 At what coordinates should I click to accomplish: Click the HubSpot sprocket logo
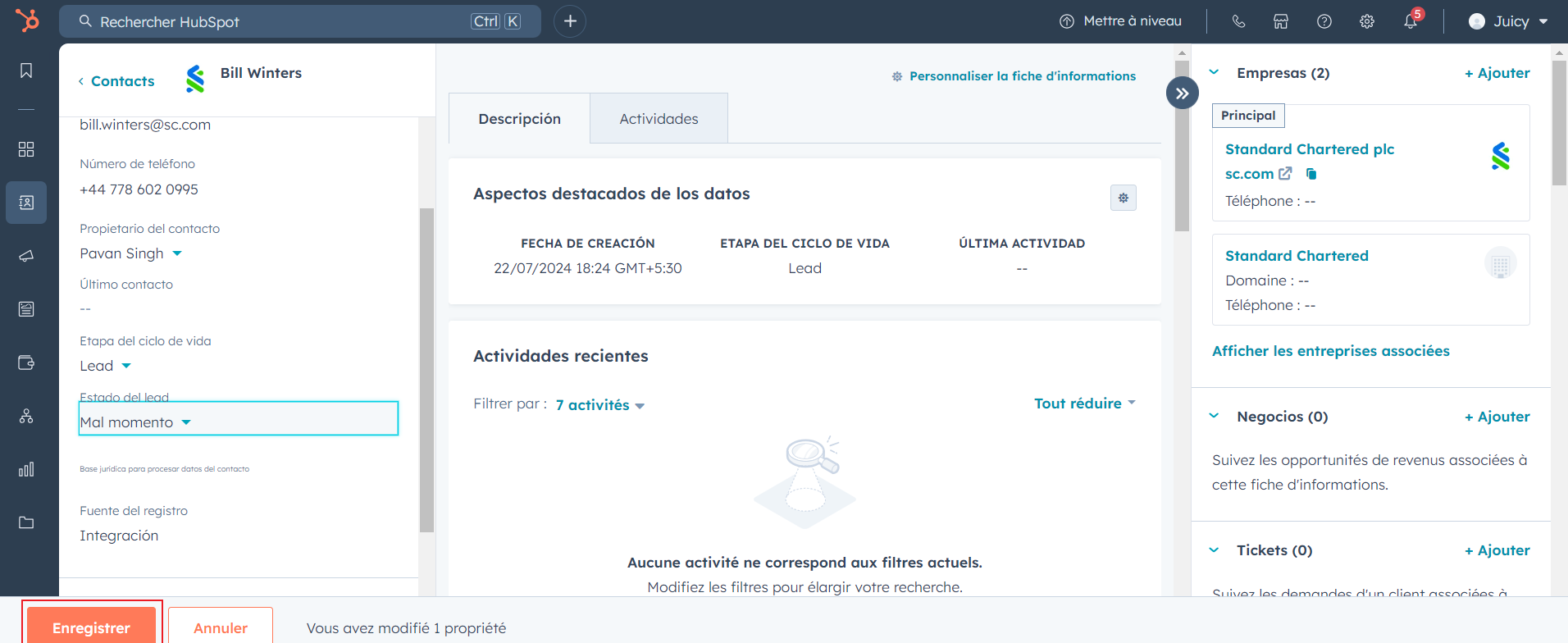(x=27, y=21)
